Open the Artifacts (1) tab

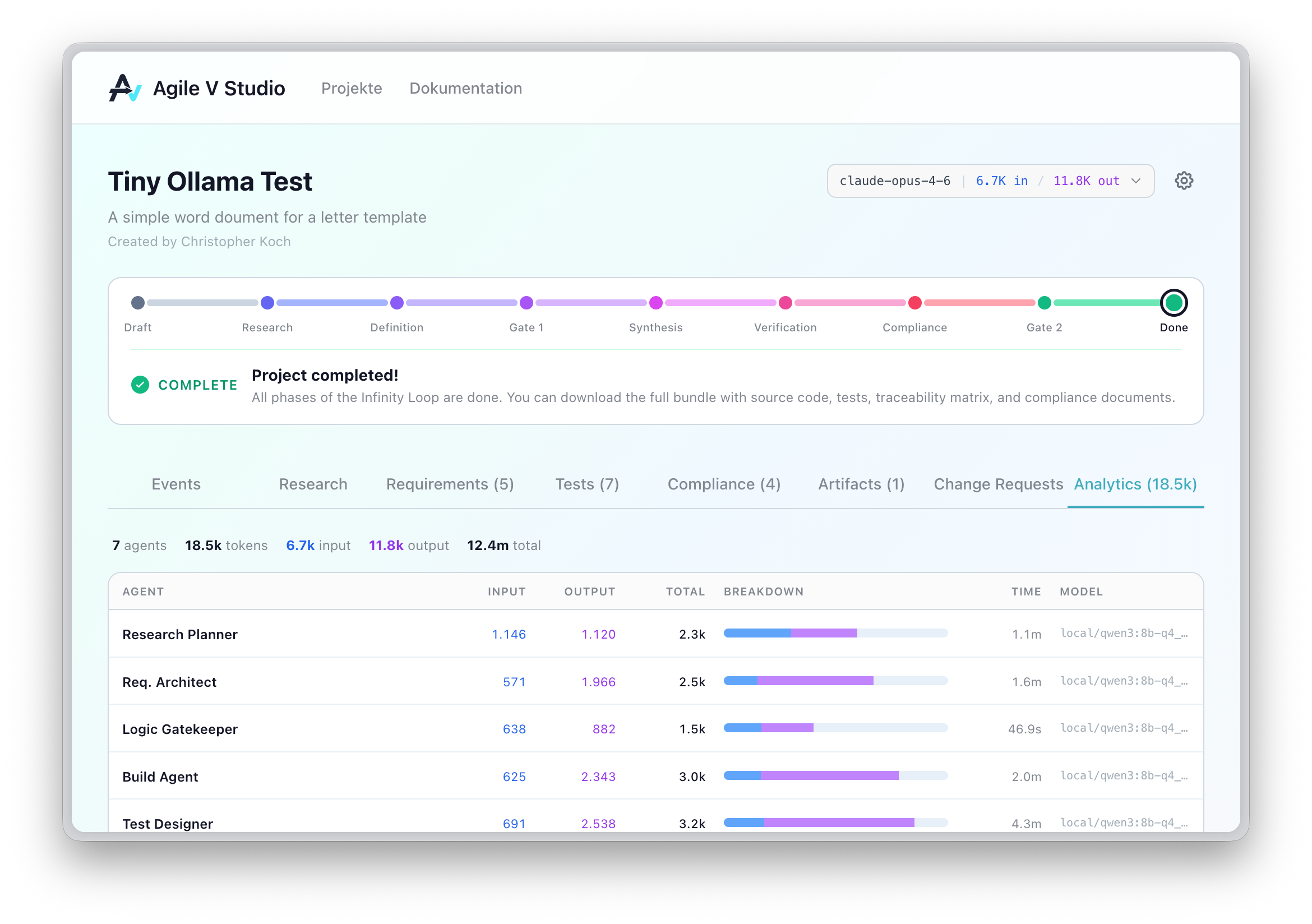point(861,484)
